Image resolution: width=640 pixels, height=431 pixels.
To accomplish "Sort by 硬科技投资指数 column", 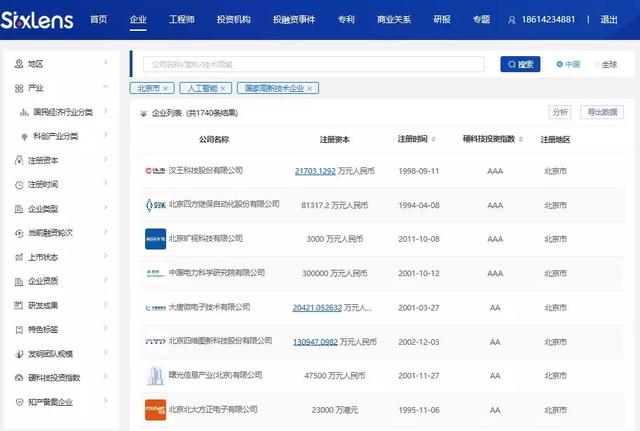I will pos(521,140).
